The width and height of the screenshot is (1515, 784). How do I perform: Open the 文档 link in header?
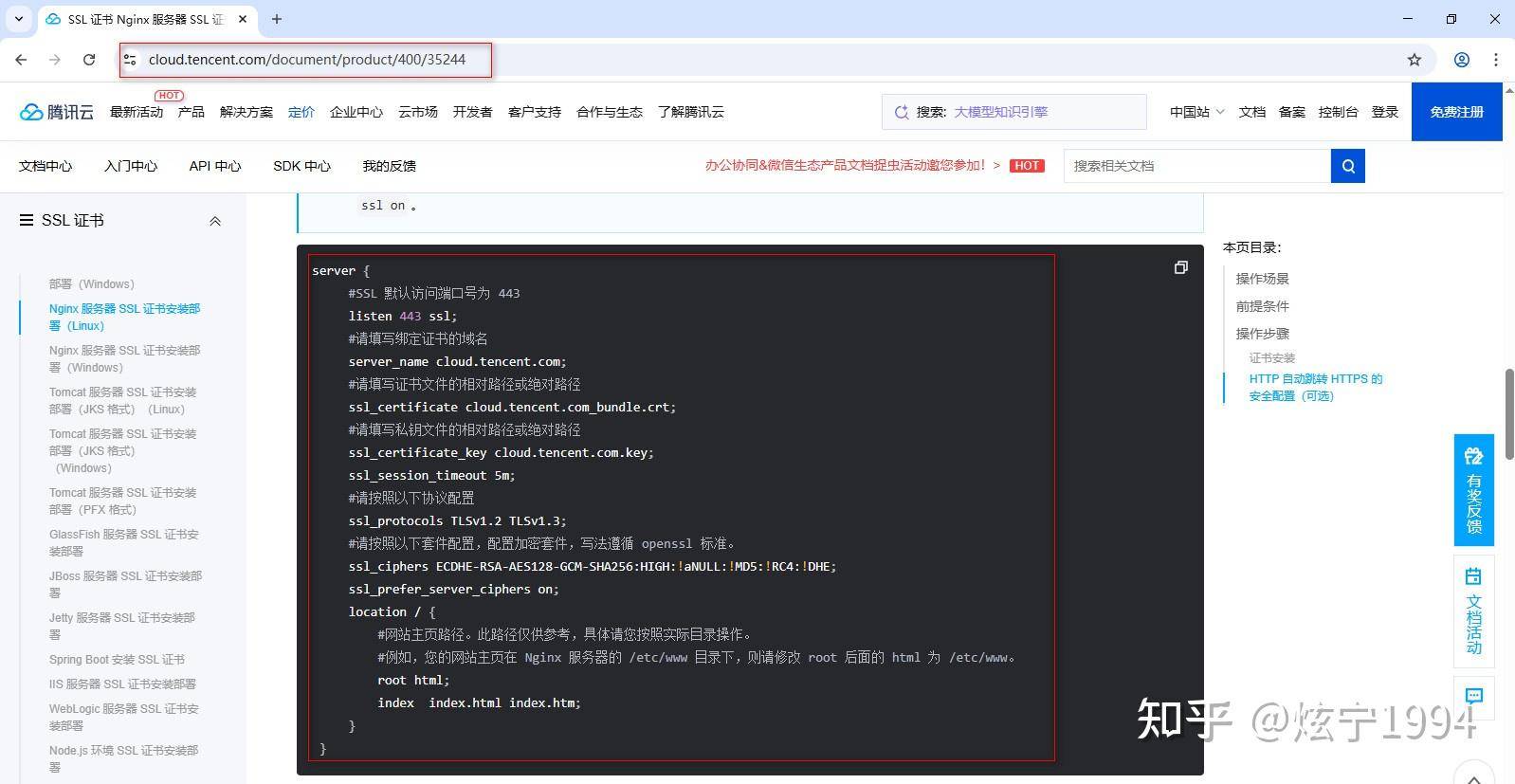1251,112
